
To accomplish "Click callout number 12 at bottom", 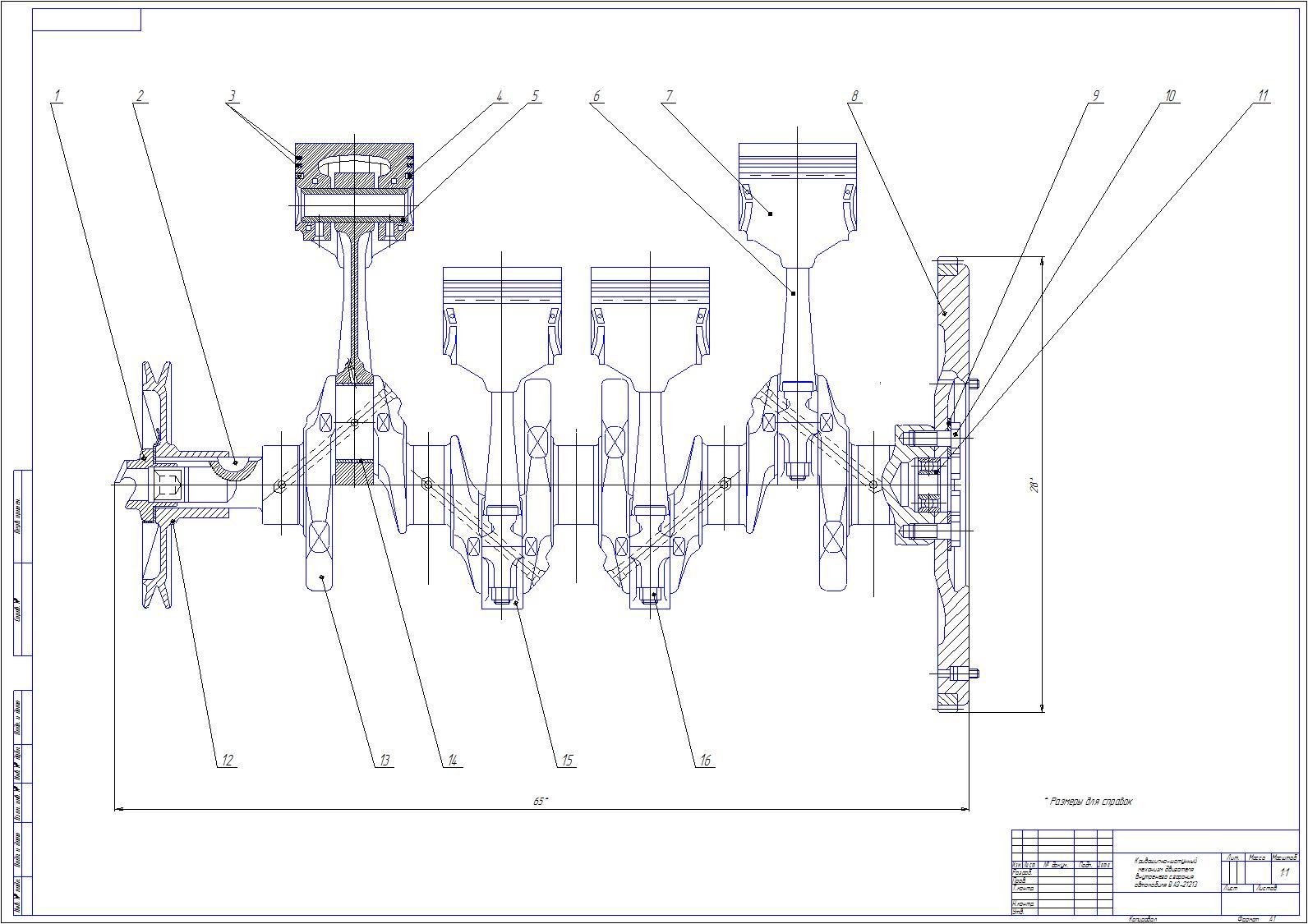I will 228,761.
